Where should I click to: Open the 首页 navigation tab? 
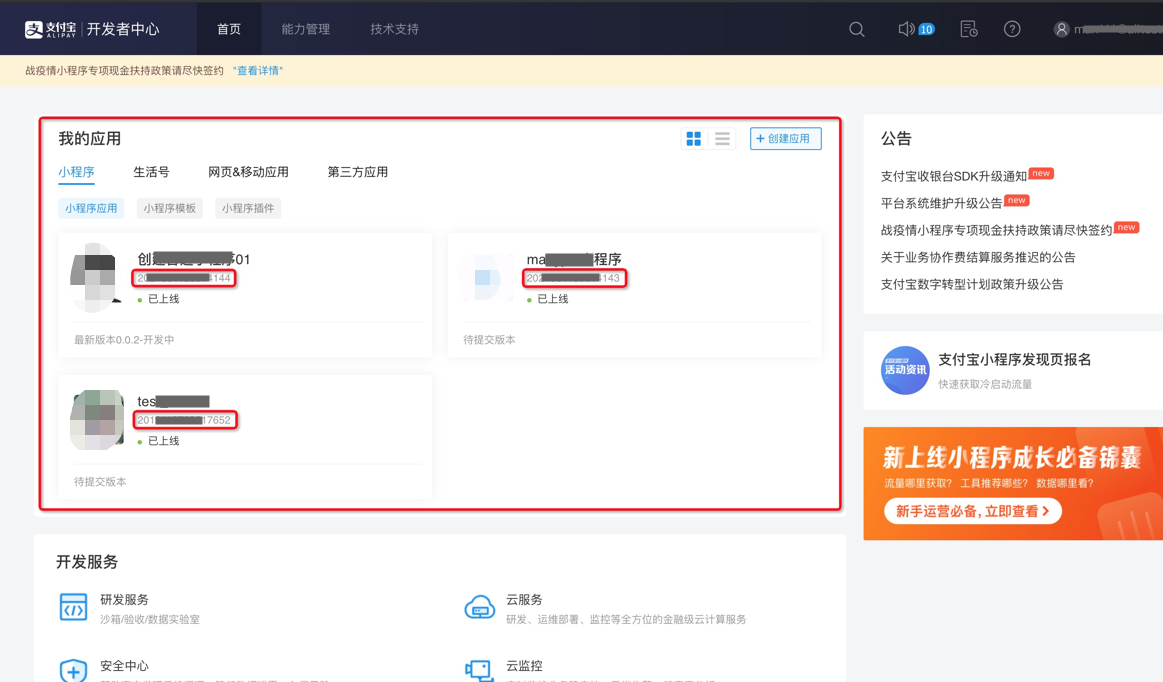(228, 29)
